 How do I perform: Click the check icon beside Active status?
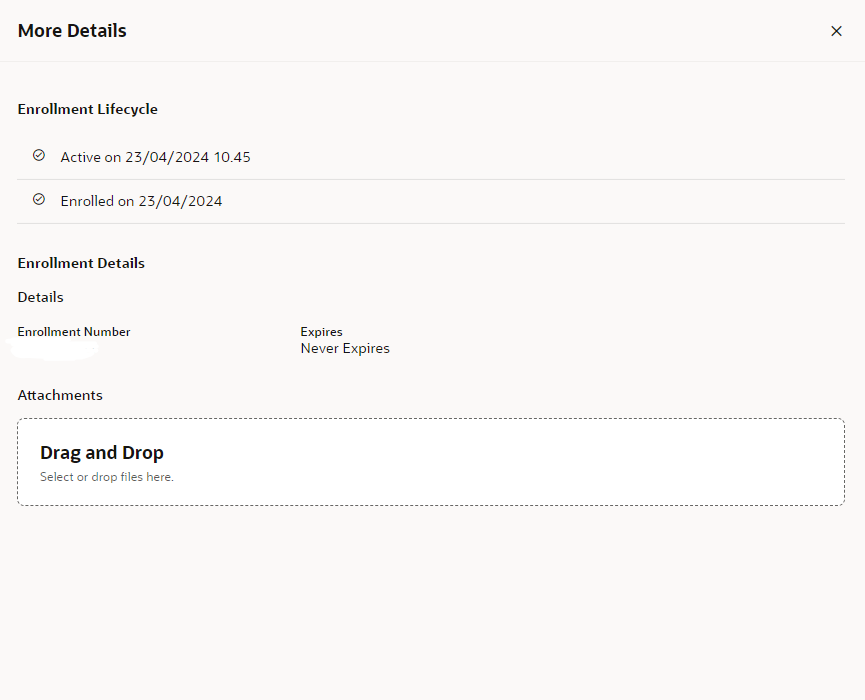pyautogui.click(x=38, y=156)
